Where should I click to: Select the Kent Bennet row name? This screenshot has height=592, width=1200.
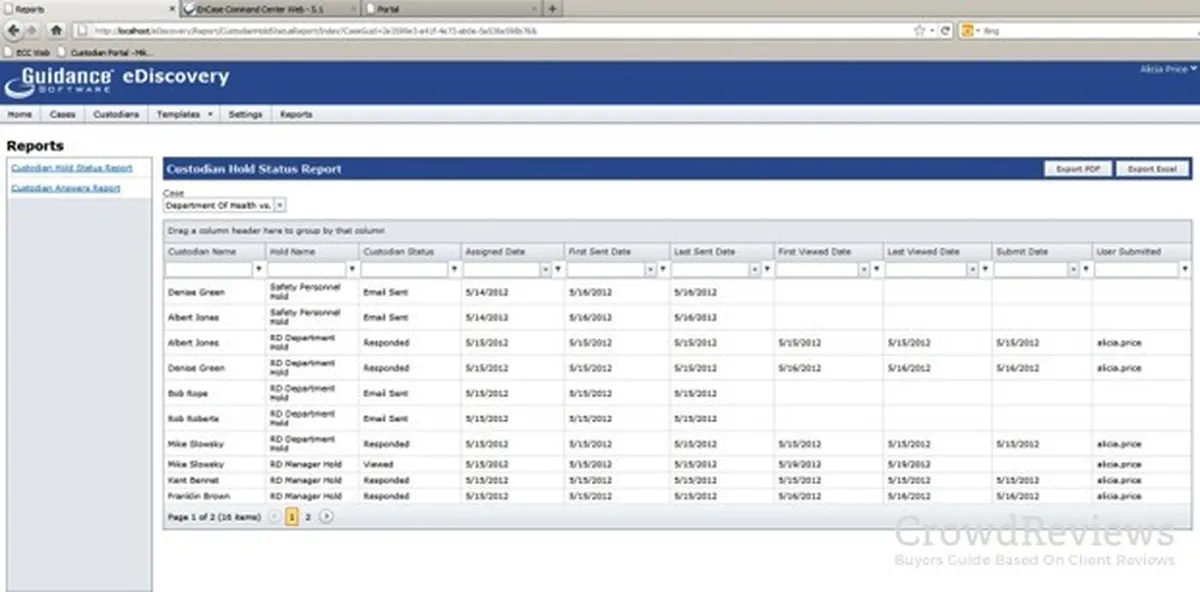coord(192,480)
